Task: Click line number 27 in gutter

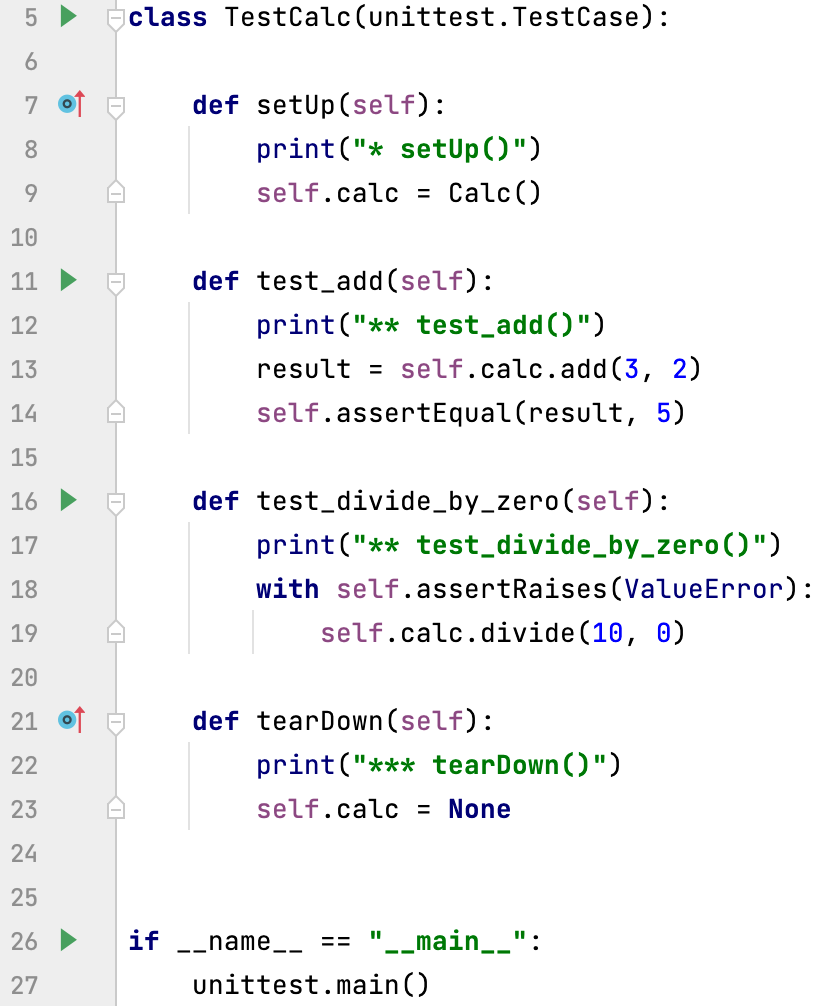Action: coord(24,985)
